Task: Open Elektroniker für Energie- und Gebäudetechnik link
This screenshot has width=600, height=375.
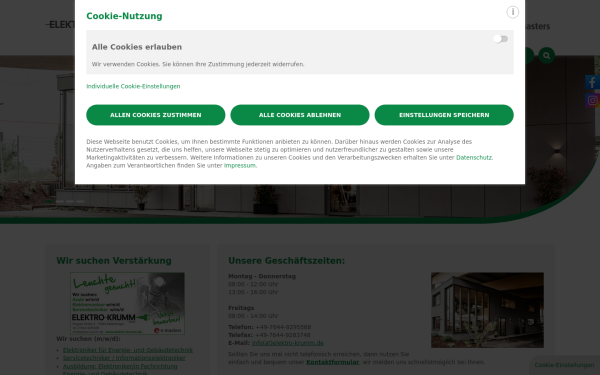Action: [x=128, y=350]
